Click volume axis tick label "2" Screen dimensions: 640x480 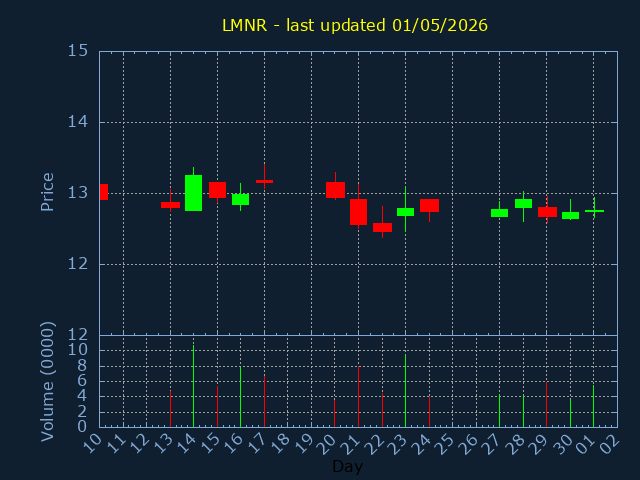pyautogui.click(x=82, y=412)
